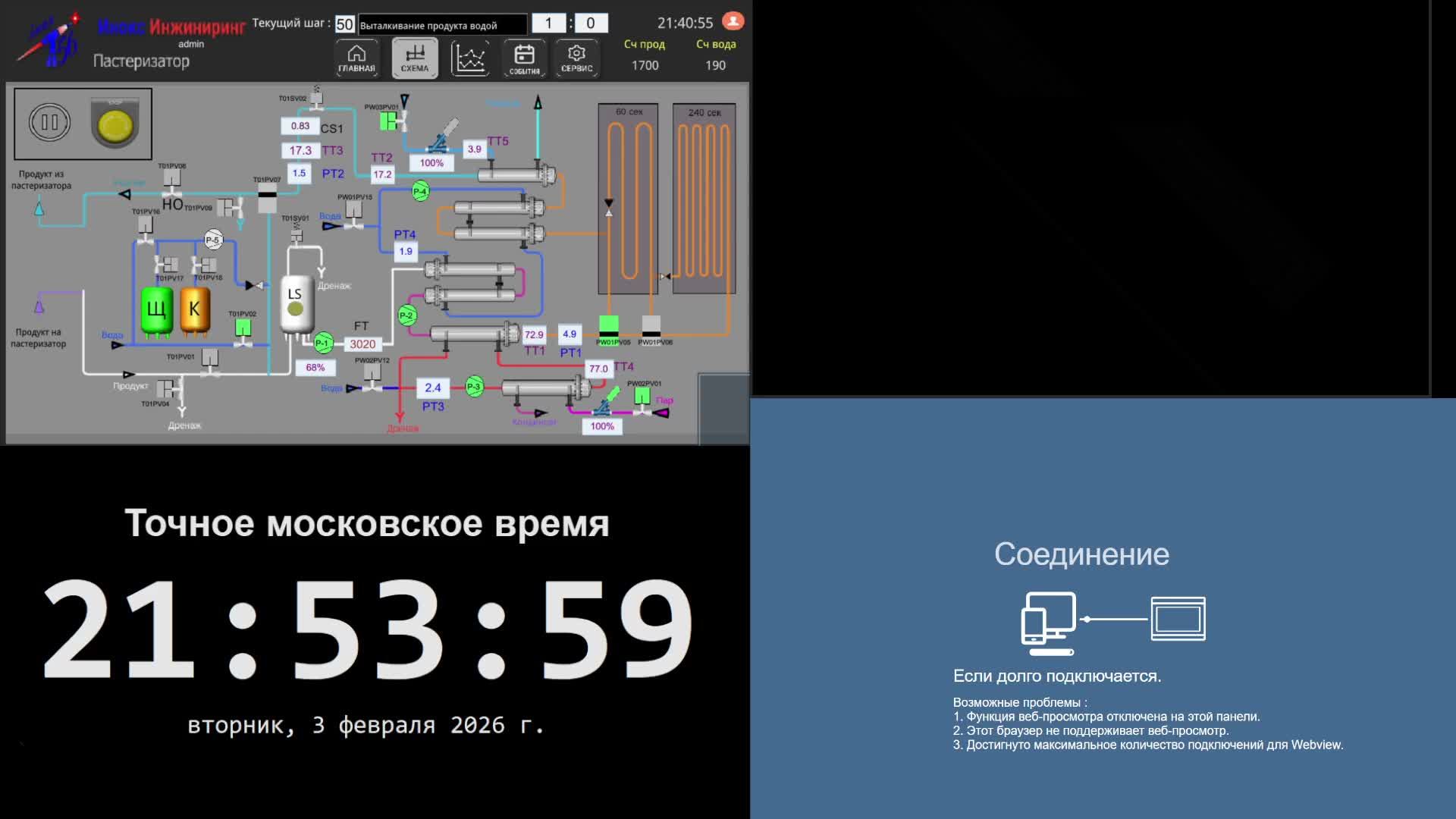Open the trend charts screen

coord(469,58)
